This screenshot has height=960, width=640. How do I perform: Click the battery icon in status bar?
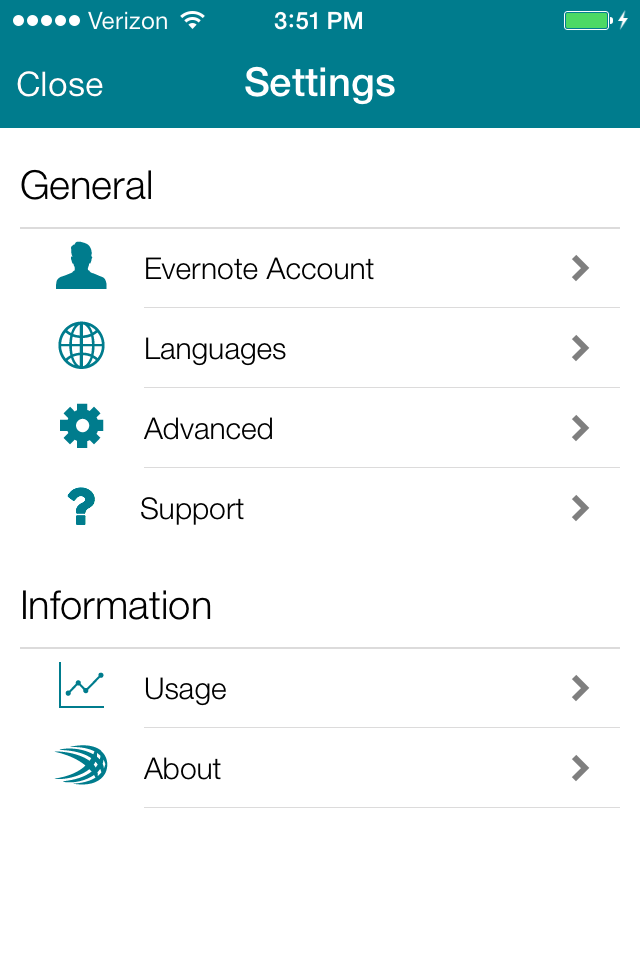[x=586, y=21]
